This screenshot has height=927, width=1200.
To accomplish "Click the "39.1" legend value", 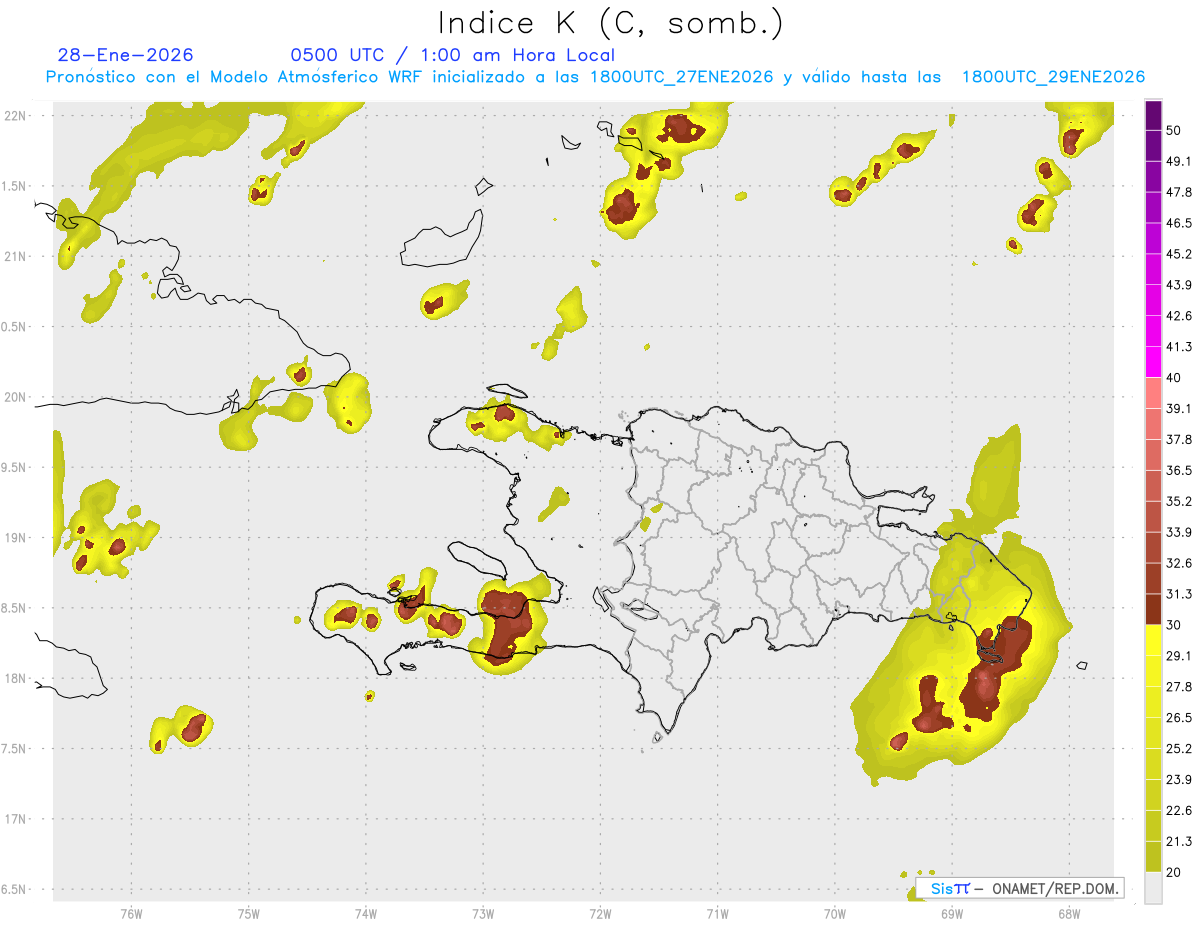I will 1178,408.
